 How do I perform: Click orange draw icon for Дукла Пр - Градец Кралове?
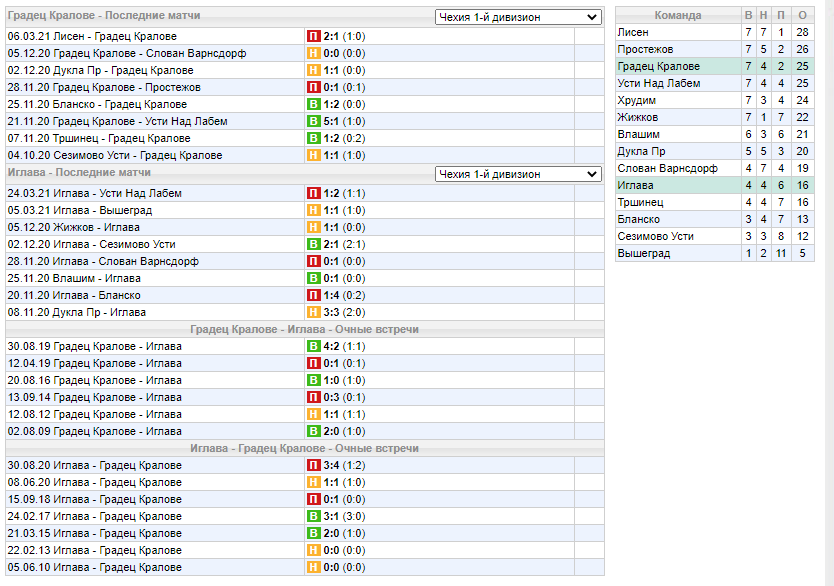(313, 70)
